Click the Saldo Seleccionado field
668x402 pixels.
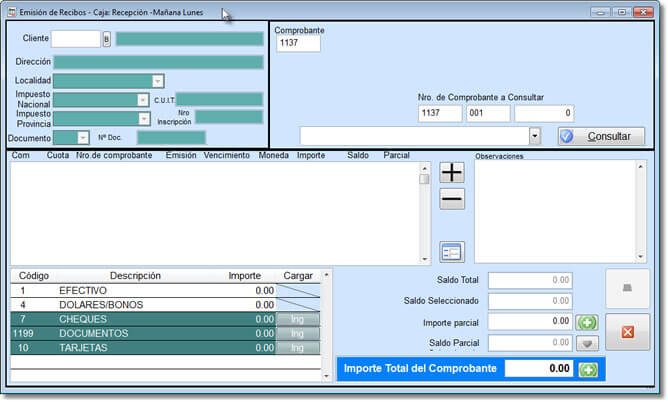click(x=530, y=302)
